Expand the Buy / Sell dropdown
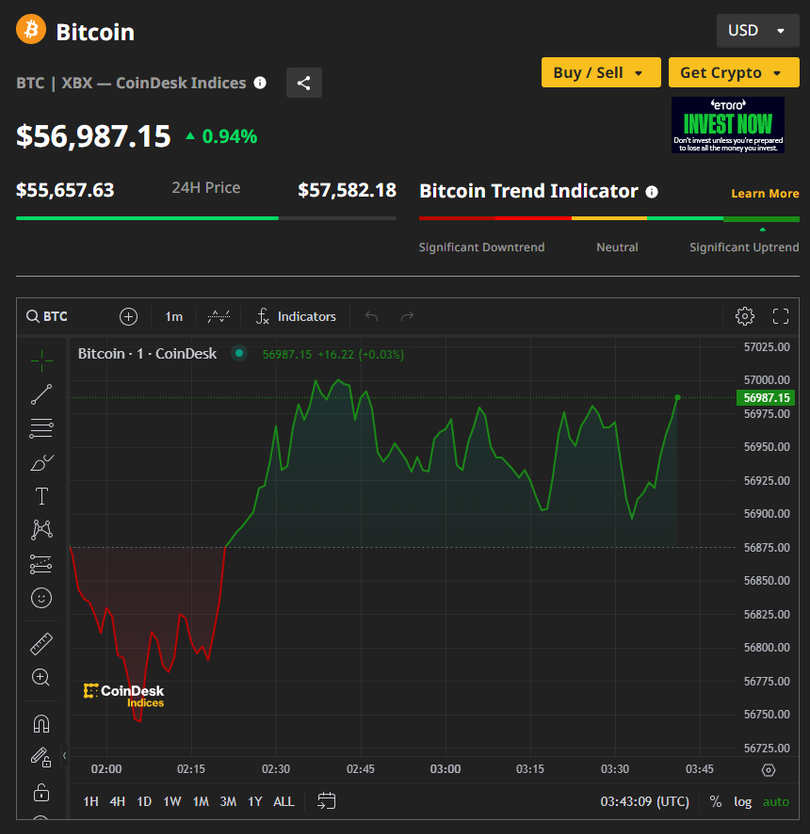 tap(601, 72)
